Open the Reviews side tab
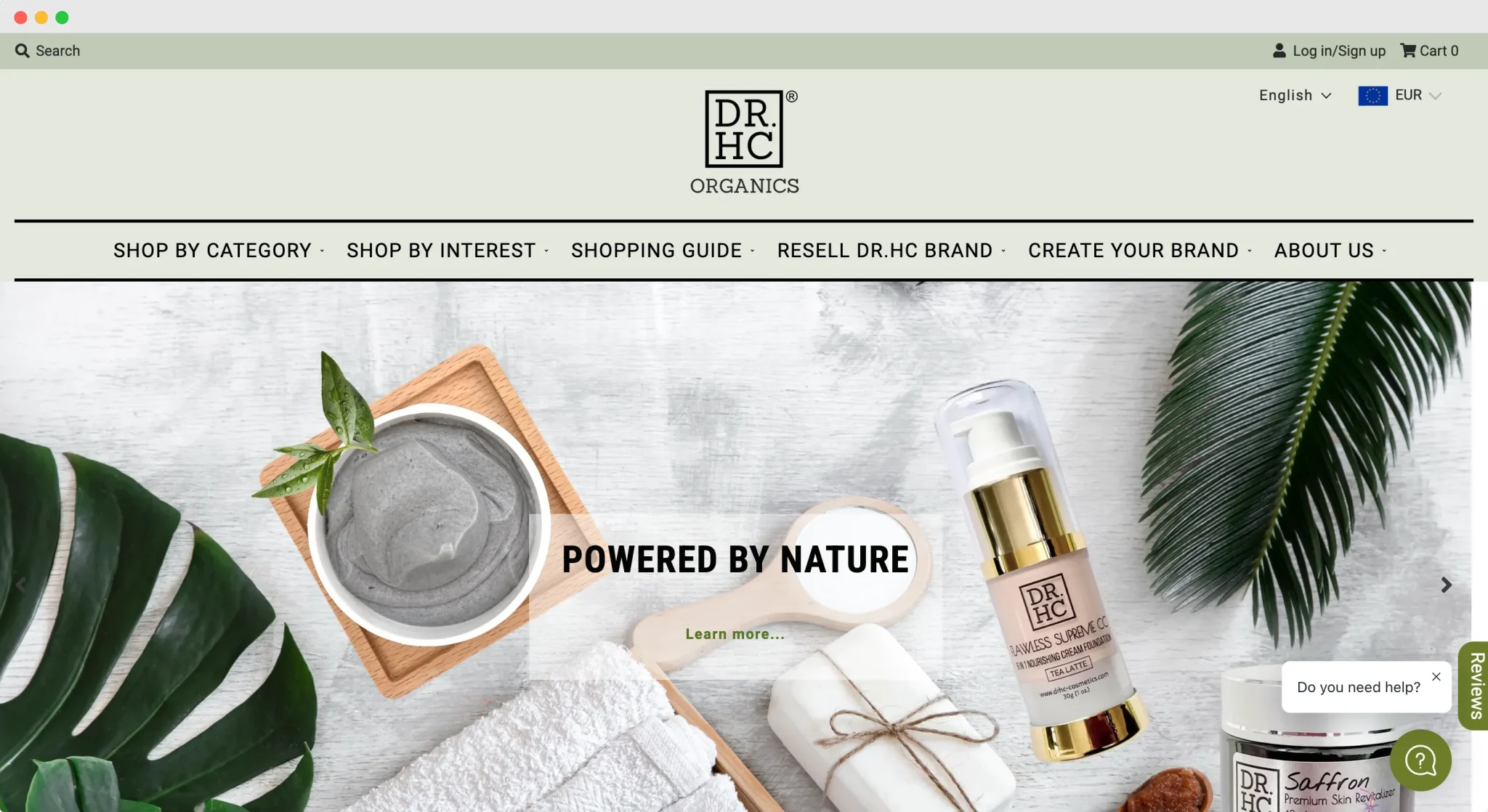The width and height of the screenshot is (1488, 812). click(x=1474, y=686)
